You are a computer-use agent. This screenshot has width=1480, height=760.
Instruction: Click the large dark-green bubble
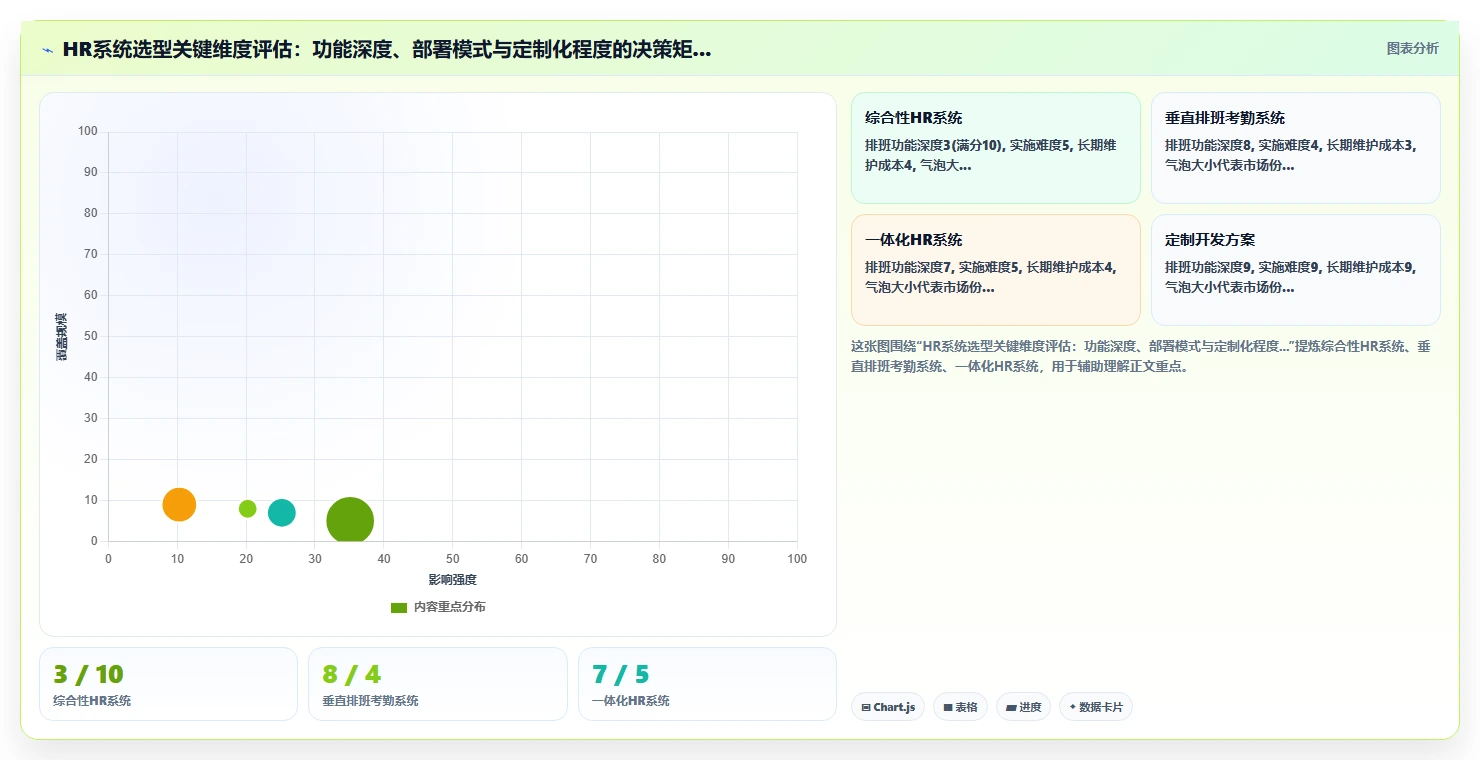pos(350,520)
